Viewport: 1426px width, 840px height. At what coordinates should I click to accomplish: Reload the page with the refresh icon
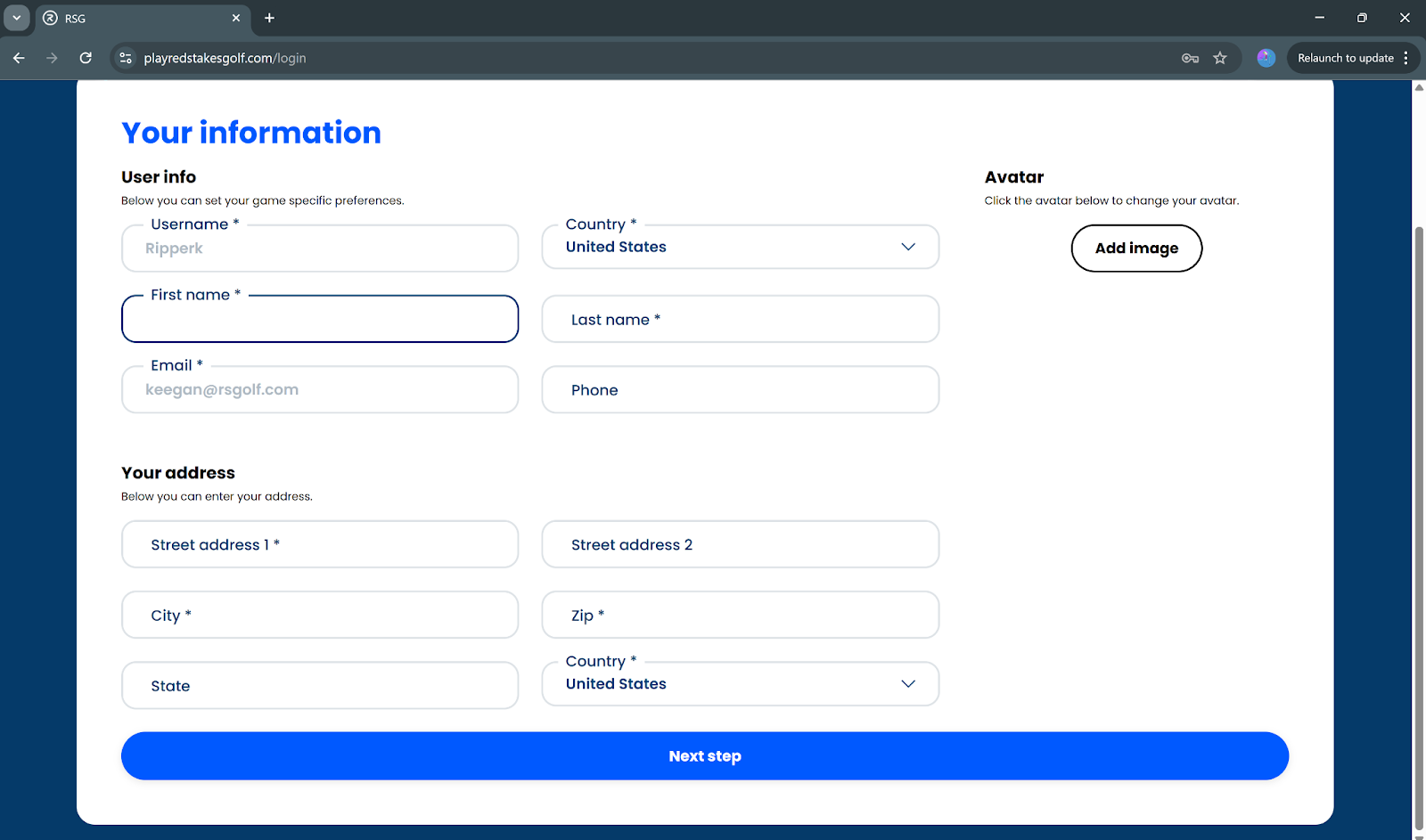click(86, 58)
